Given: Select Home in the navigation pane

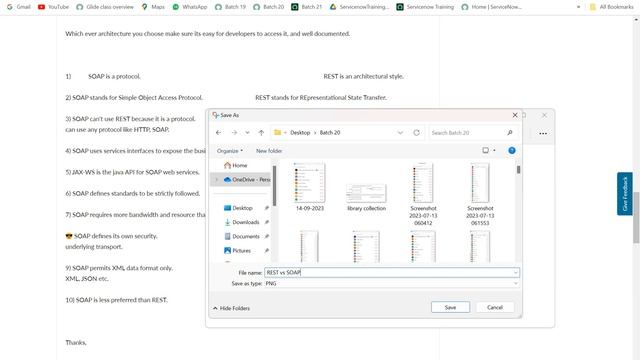Looking at the screenshot, I should [236, 165].
